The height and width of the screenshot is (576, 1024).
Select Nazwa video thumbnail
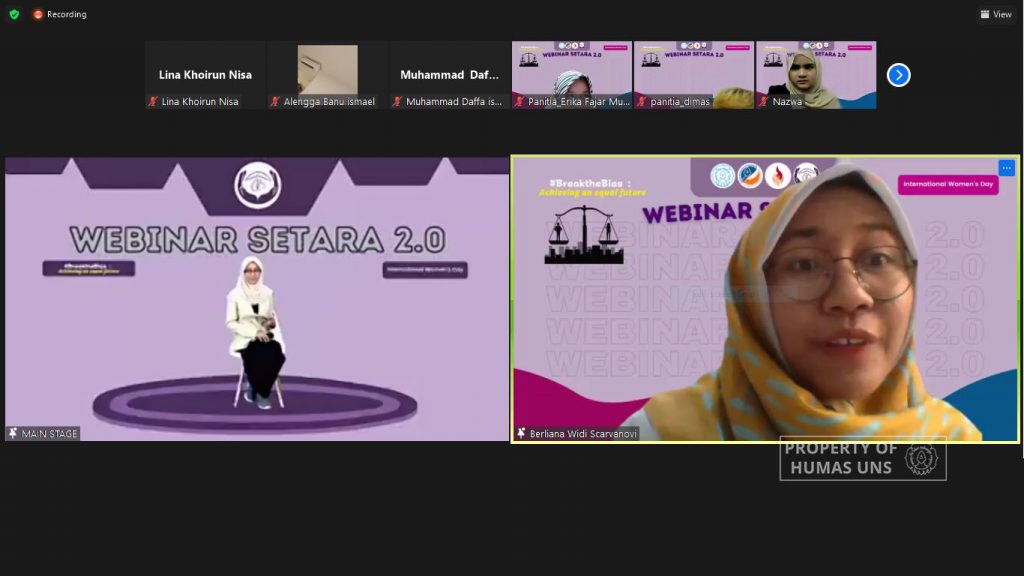pyautogui.click(x=816, y=75)
